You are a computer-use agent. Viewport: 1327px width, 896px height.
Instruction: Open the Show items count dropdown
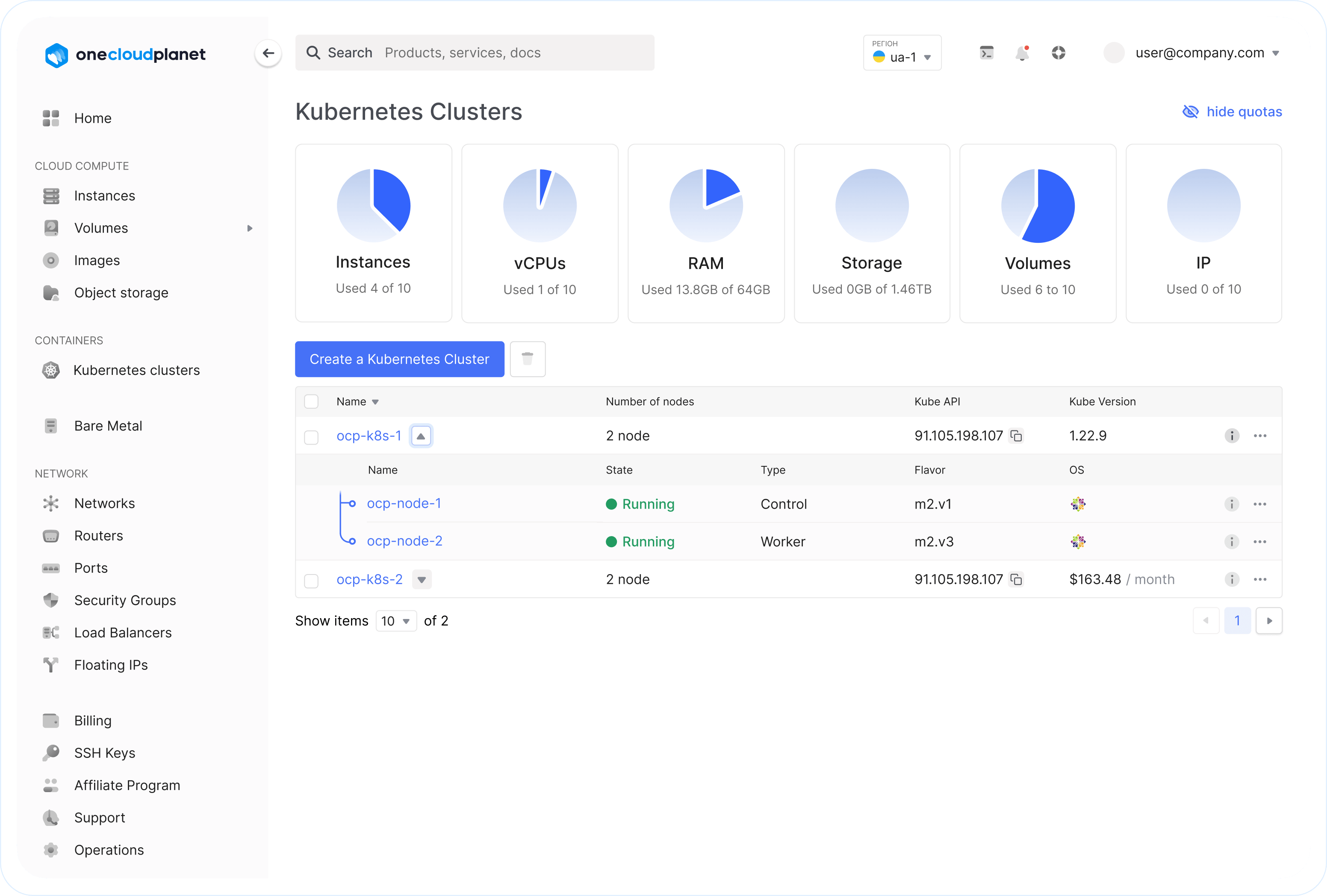396,621
